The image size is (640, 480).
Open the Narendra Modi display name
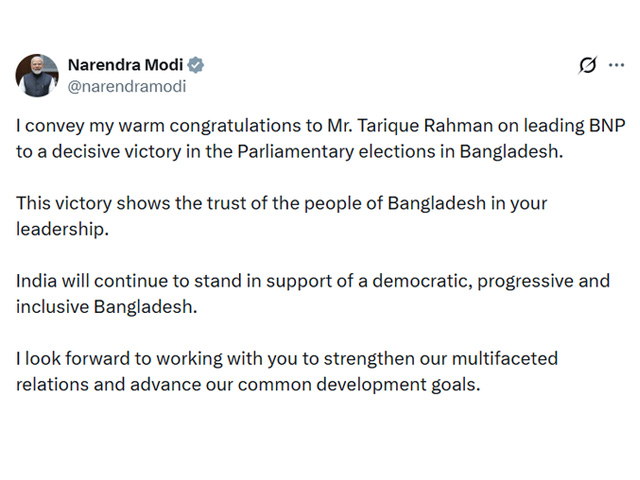point(125,65)
